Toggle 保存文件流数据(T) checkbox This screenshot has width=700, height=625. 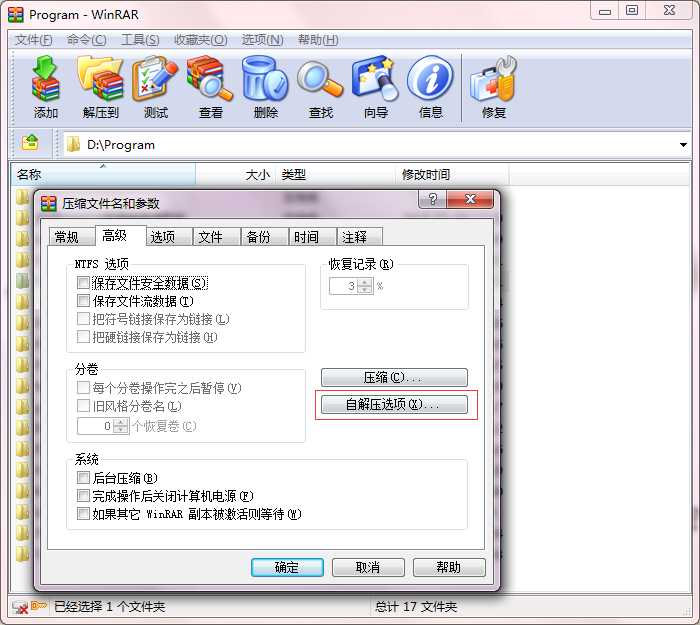pyautogui.click(x=83, y=300)
